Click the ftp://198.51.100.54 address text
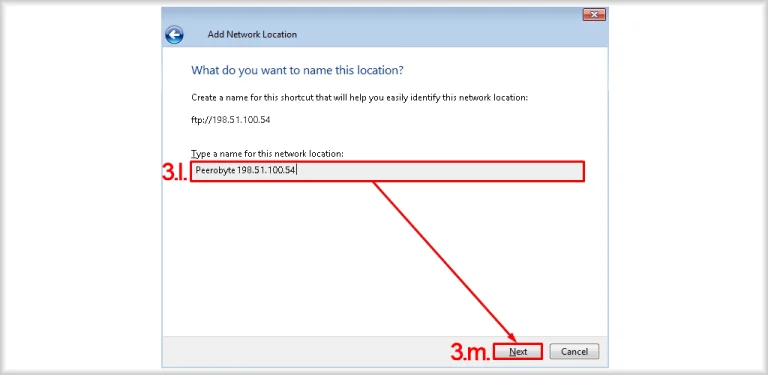768x375 pixels. tap(231, 120)
